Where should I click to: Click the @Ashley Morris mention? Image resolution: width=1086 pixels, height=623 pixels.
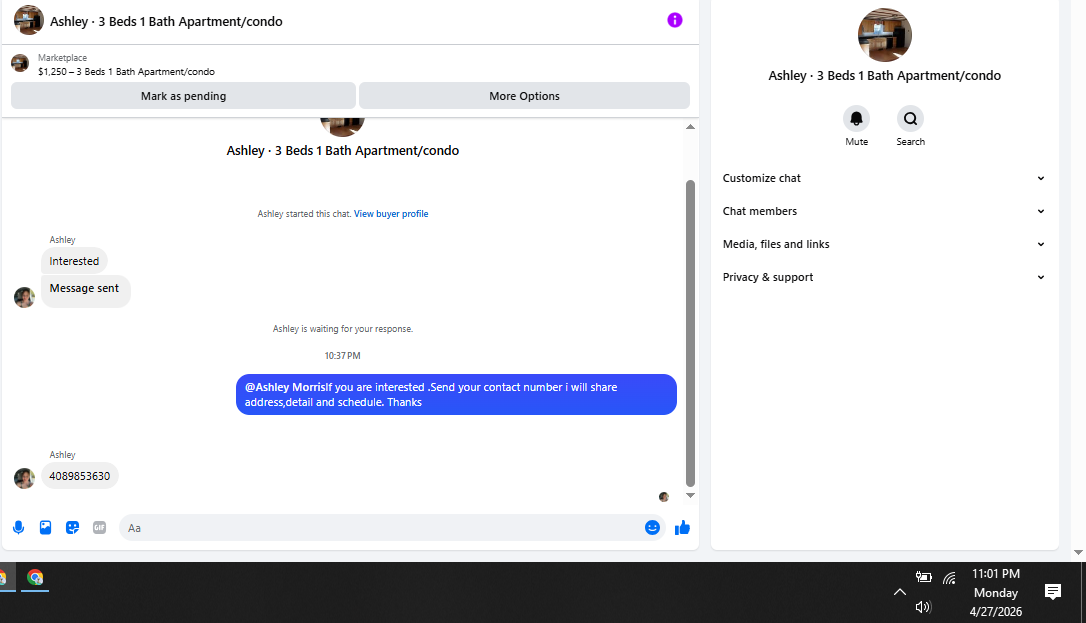point(285,387)
